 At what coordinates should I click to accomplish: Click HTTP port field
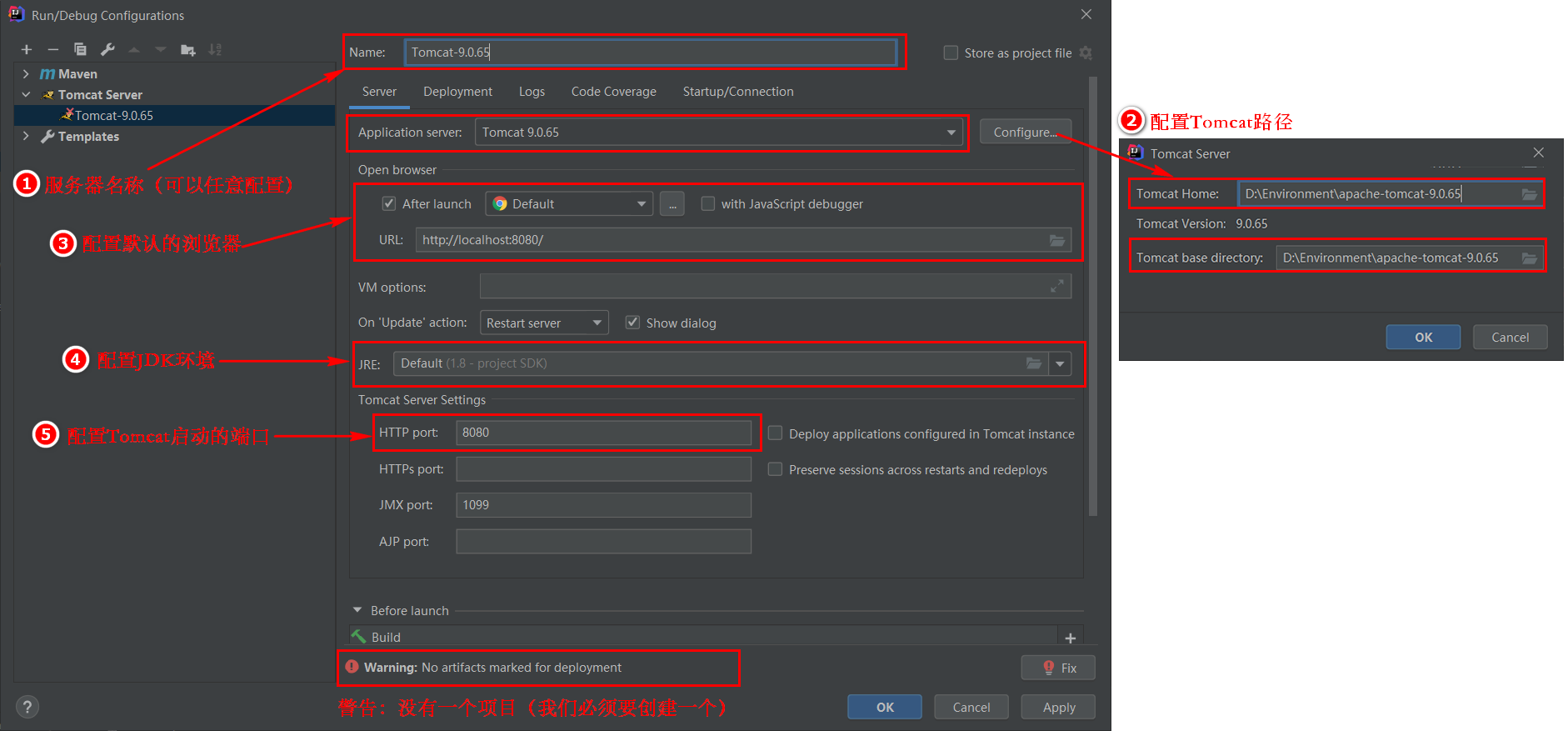click(603, 433)
